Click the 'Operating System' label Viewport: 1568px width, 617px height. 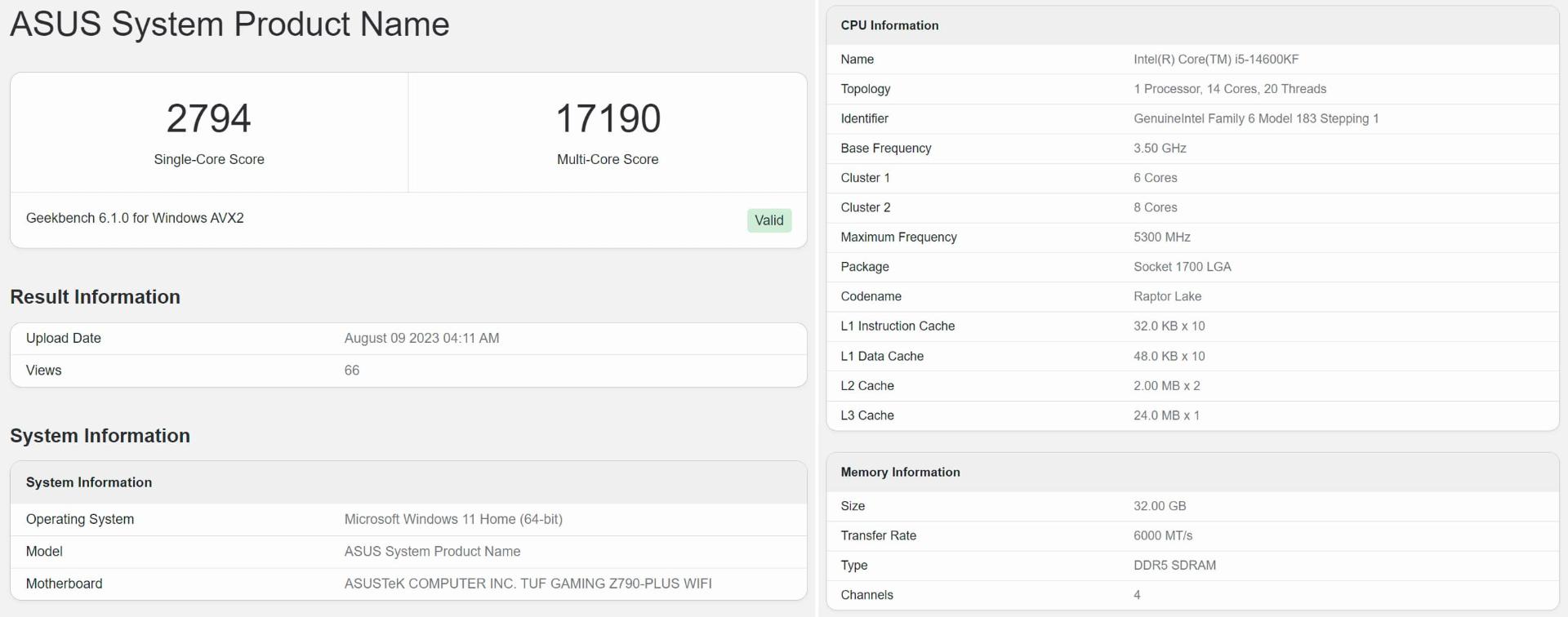point(80,519)
